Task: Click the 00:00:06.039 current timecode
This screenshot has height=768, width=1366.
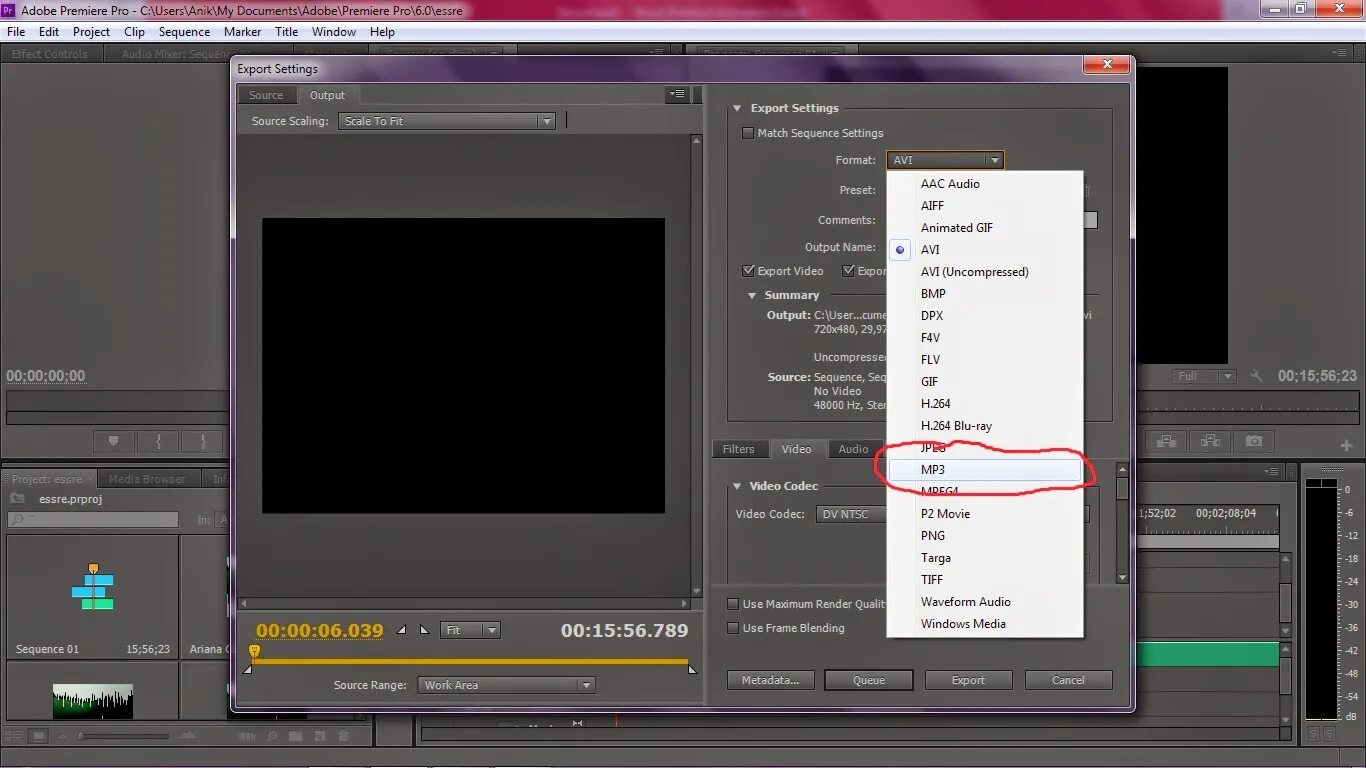Action: [320, 630]
